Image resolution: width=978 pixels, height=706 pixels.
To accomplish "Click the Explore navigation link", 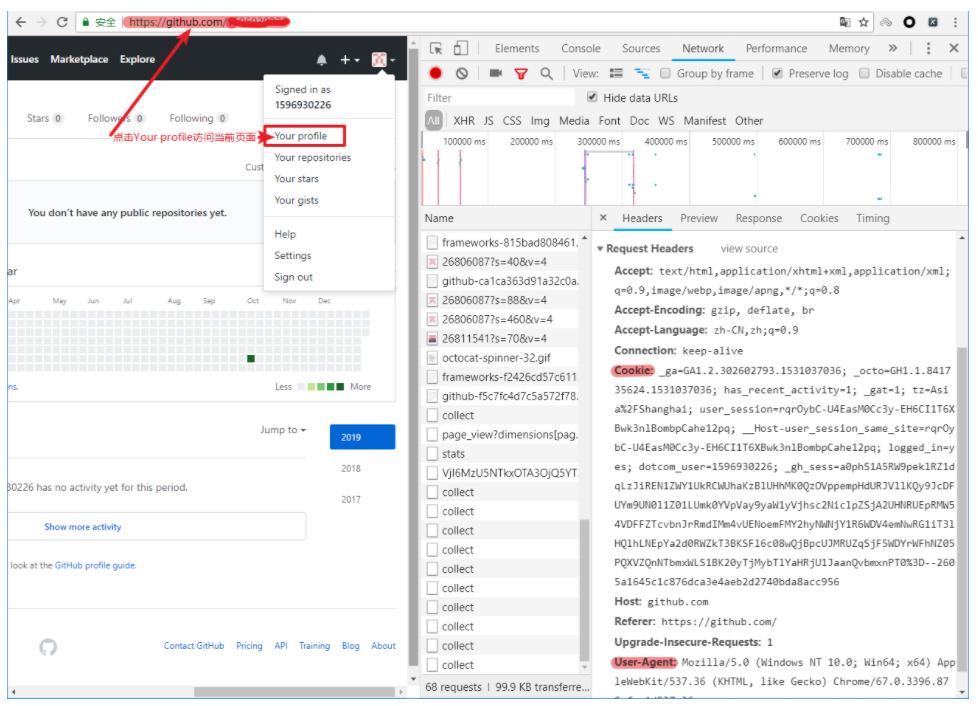I will [137, 59].
